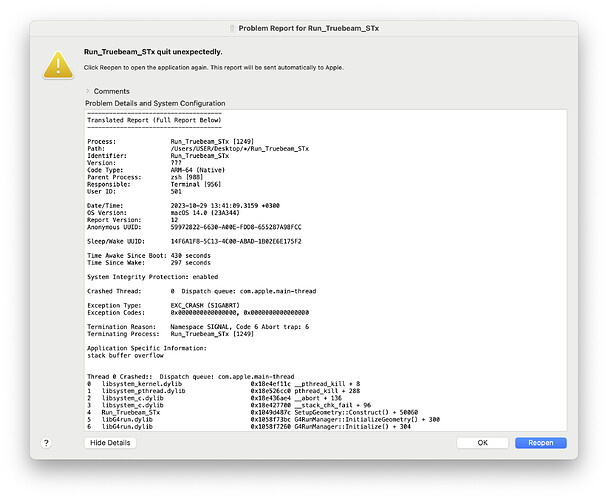Click 'Time Awake Since Boot: 430 seconds'
This screenshot has height=500, width=609.
pyautogui.click(x=149, y=256)
